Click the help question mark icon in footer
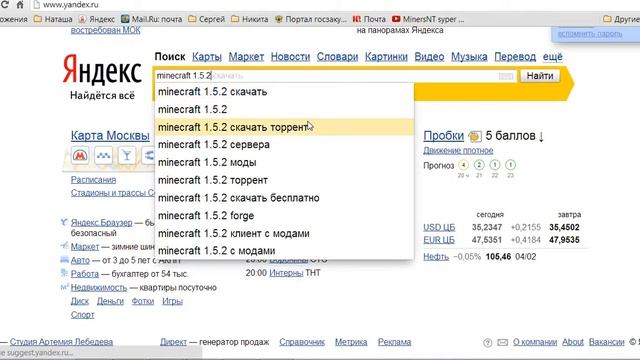Image resolution: width=640 pixels, height=360 pixels. pyautogui.click(x=487, y=342)
